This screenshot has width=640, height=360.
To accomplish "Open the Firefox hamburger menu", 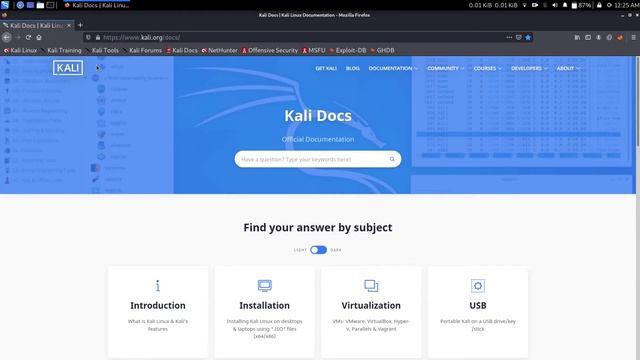I will [633, 37].
